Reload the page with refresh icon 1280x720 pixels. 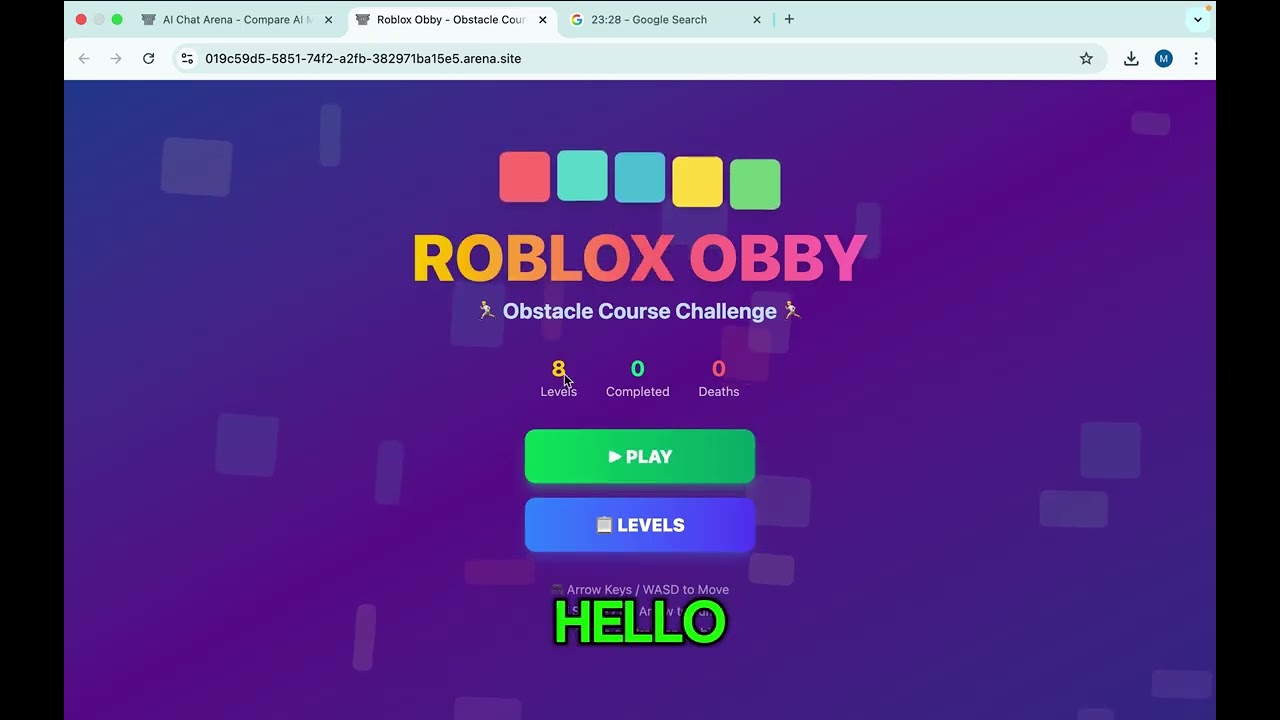(149, 59)
